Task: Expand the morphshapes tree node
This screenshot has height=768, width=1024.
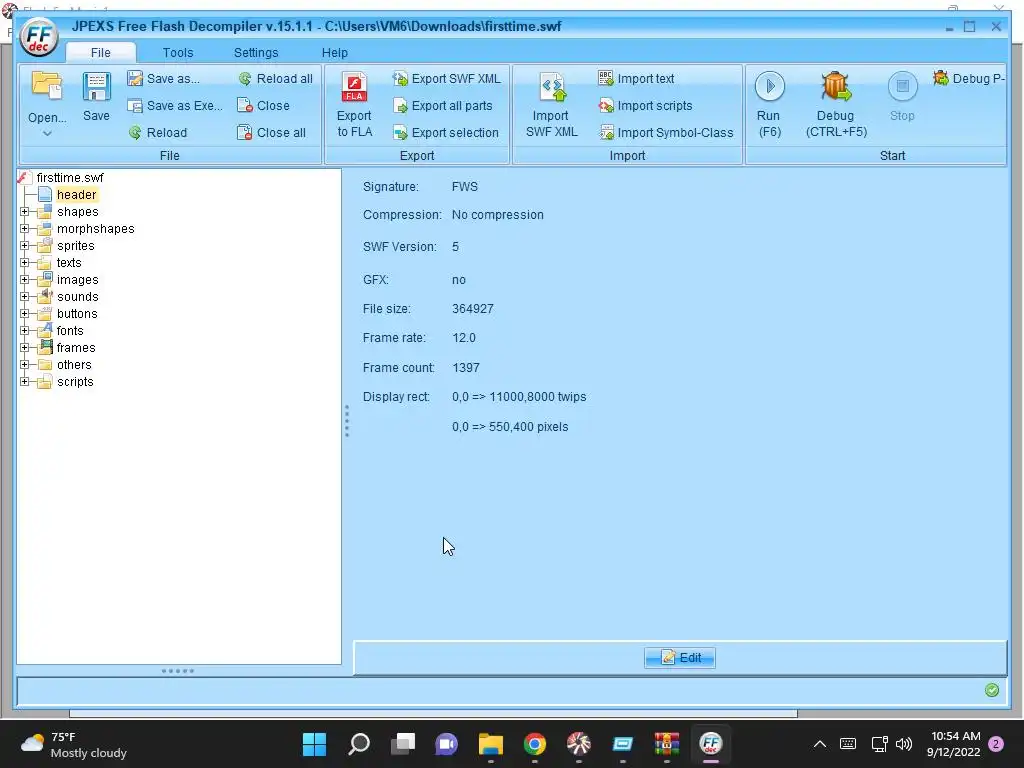Action: 25,229
